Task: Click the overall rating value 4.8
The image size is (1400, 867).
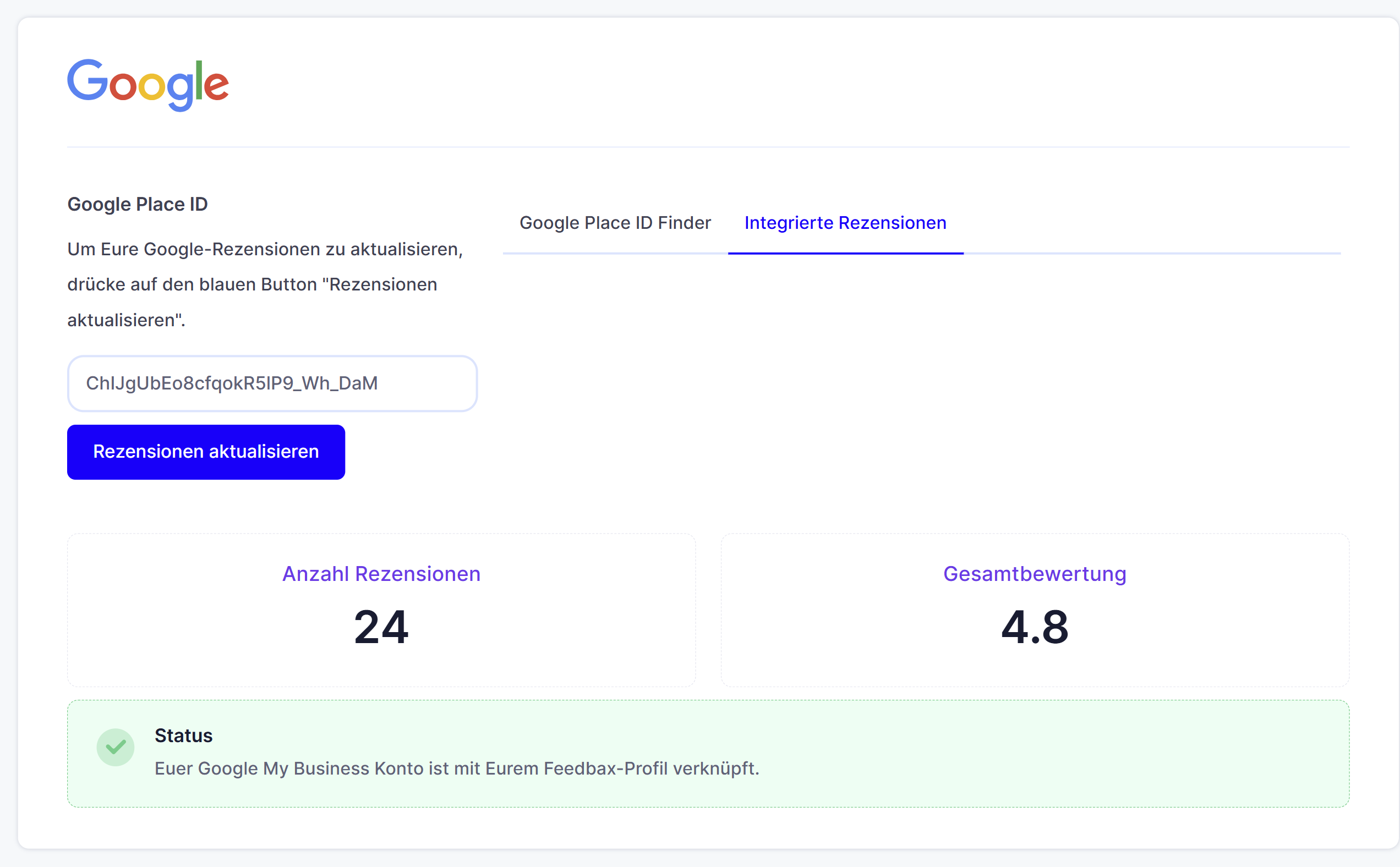Action: [x=1035, y=627]
